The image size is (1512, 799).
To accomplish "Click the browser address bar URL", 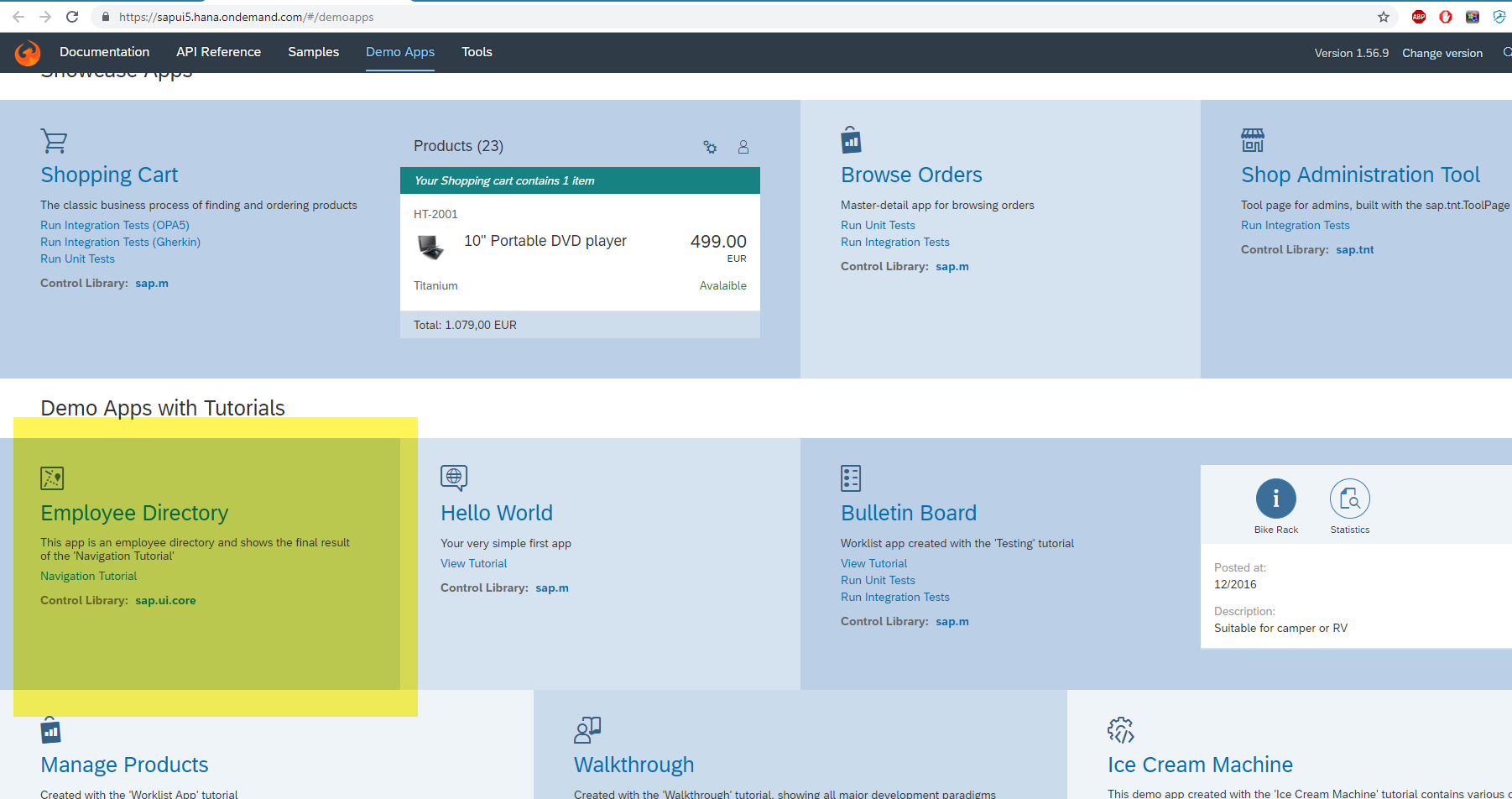I will (x=247, y=17).
